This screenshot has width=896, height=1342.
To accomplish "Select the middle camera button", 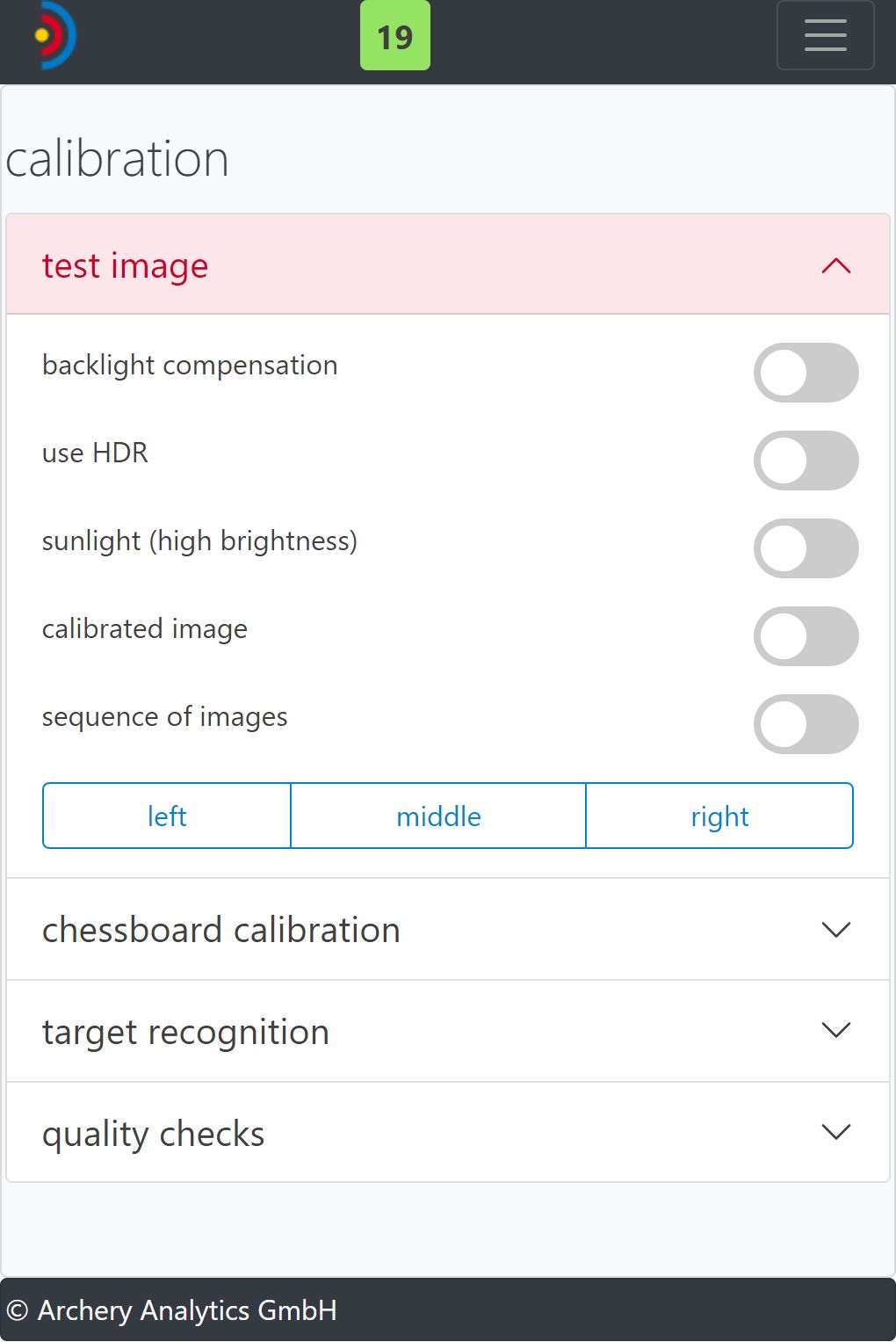I will pos(438,816).
